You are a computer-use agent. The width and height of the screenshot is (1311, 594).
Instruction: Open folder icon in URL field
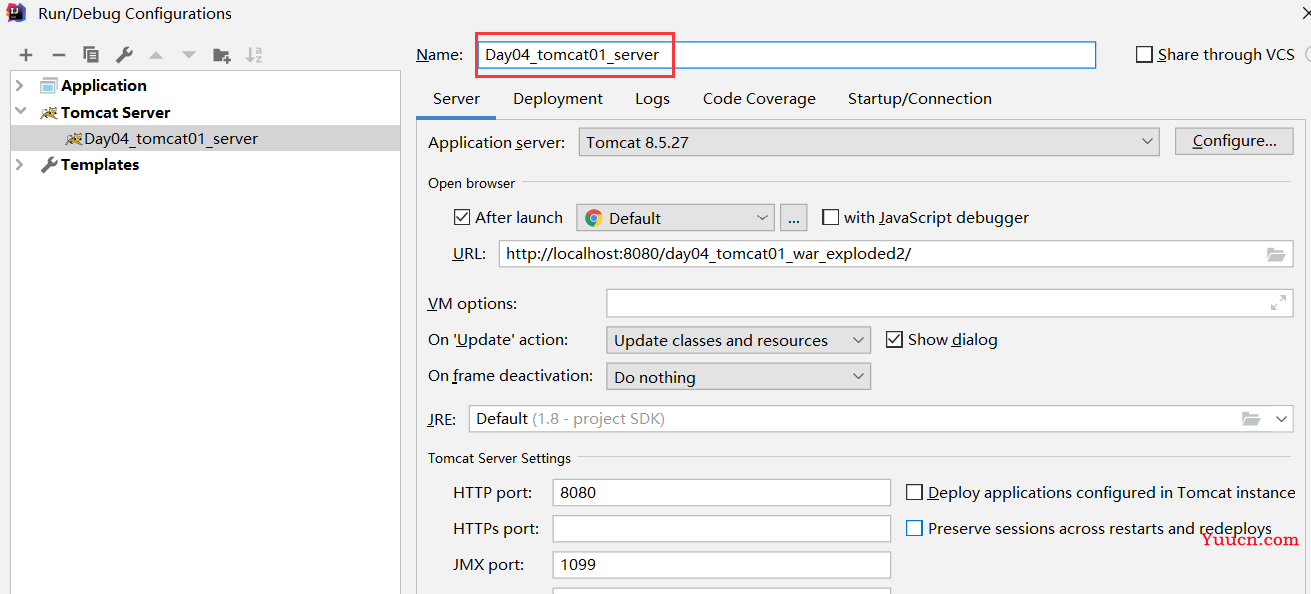(x=1275, y=254)
